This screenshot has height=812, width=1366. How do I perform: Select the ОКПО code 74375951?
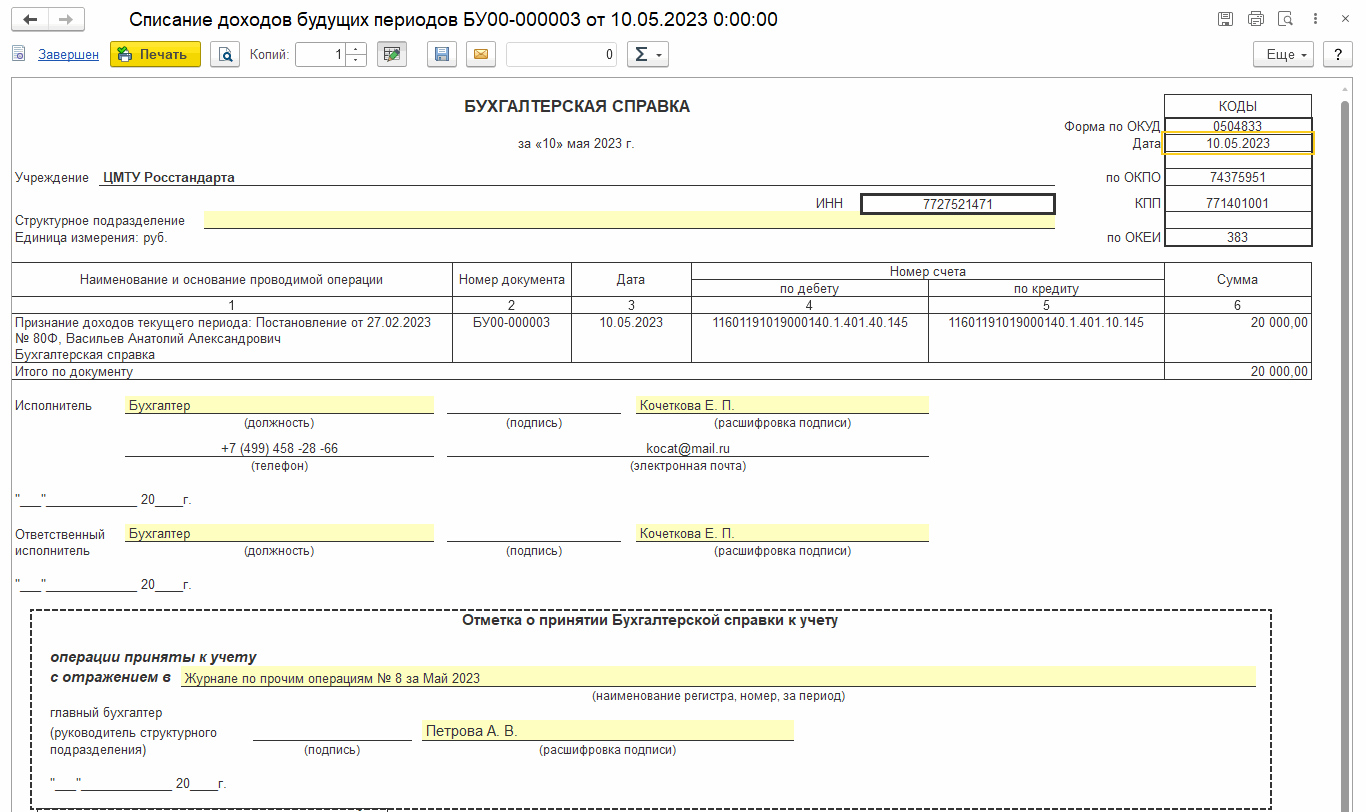coord(1238,177)
